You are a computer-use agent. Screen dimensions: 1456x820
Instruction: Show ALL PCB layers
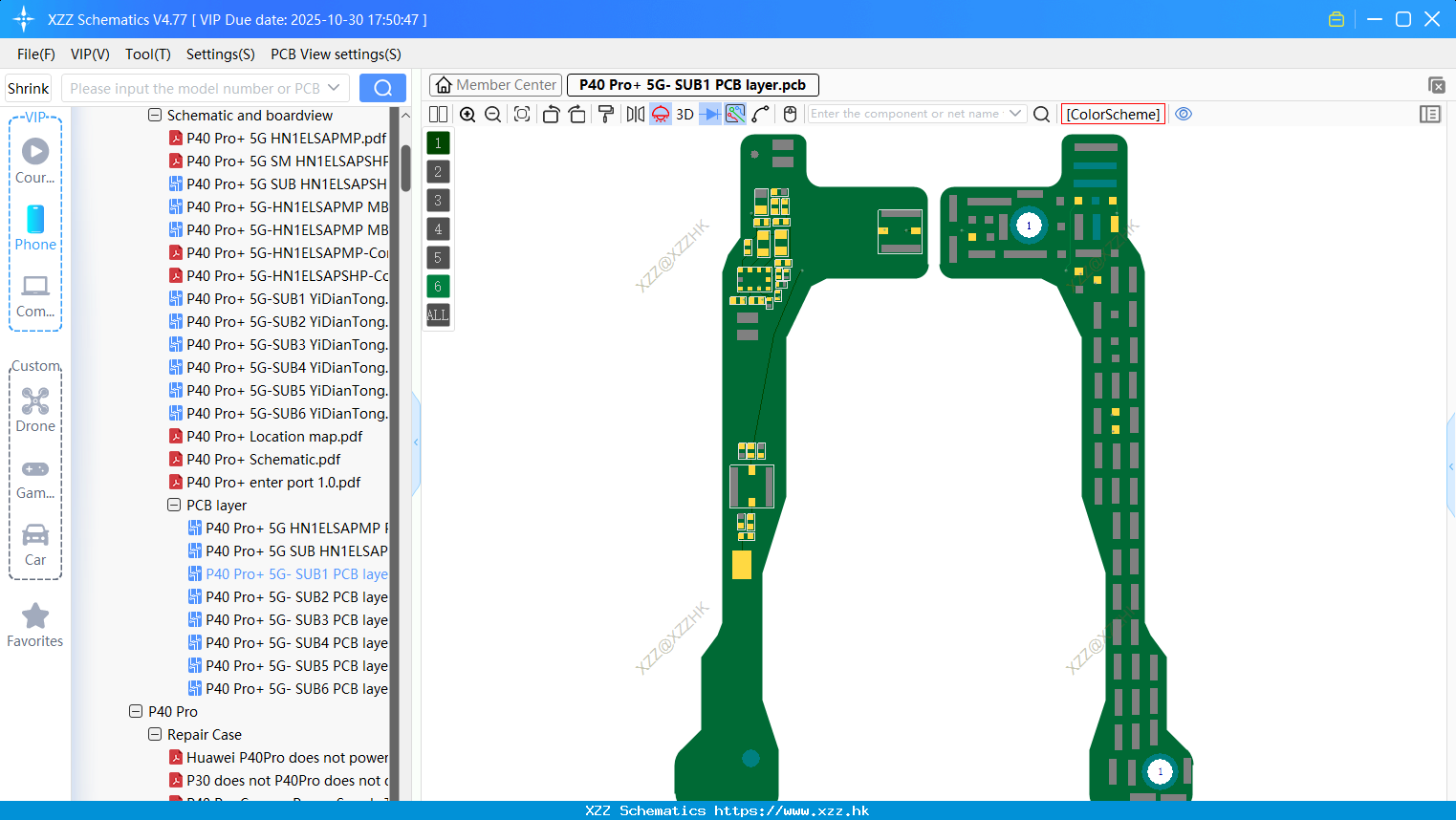(438, 314)
